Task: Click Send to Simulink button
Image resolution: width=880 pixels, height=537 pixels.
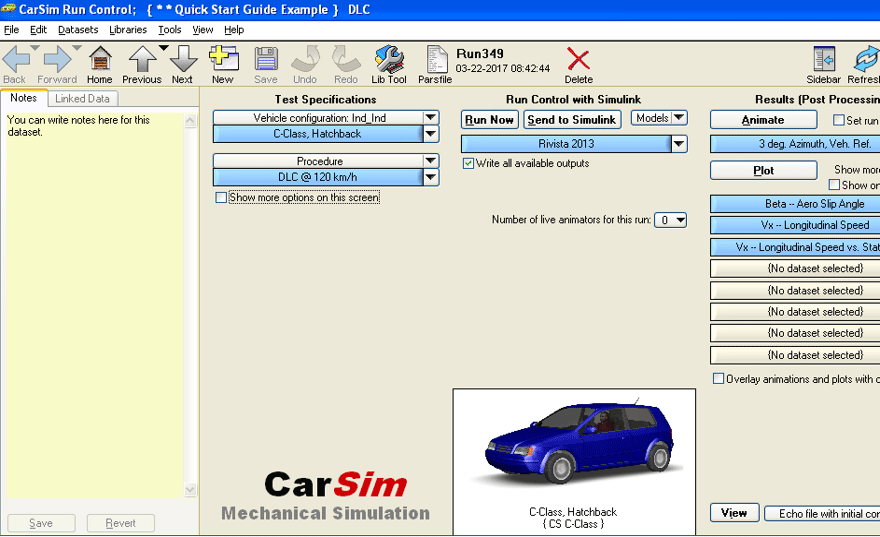Action: coord(572,120)
